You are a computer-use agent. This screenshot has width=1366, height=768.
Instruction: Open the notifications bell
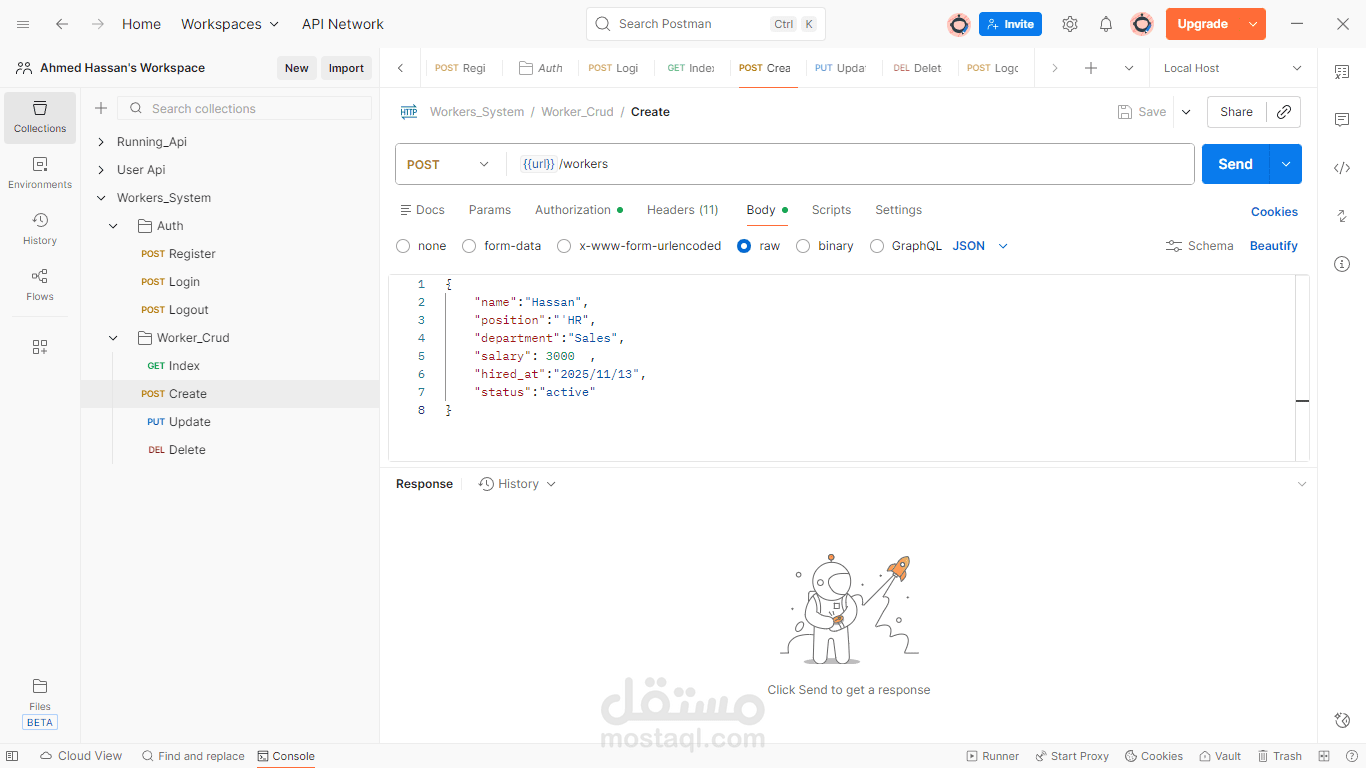pos(1106,24)
